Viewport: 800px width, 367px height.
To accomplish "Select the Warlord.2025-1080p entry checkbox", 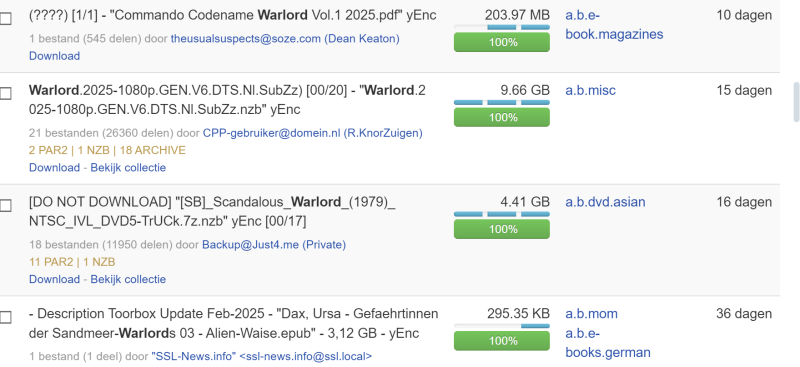I will [x=5, y=93].
